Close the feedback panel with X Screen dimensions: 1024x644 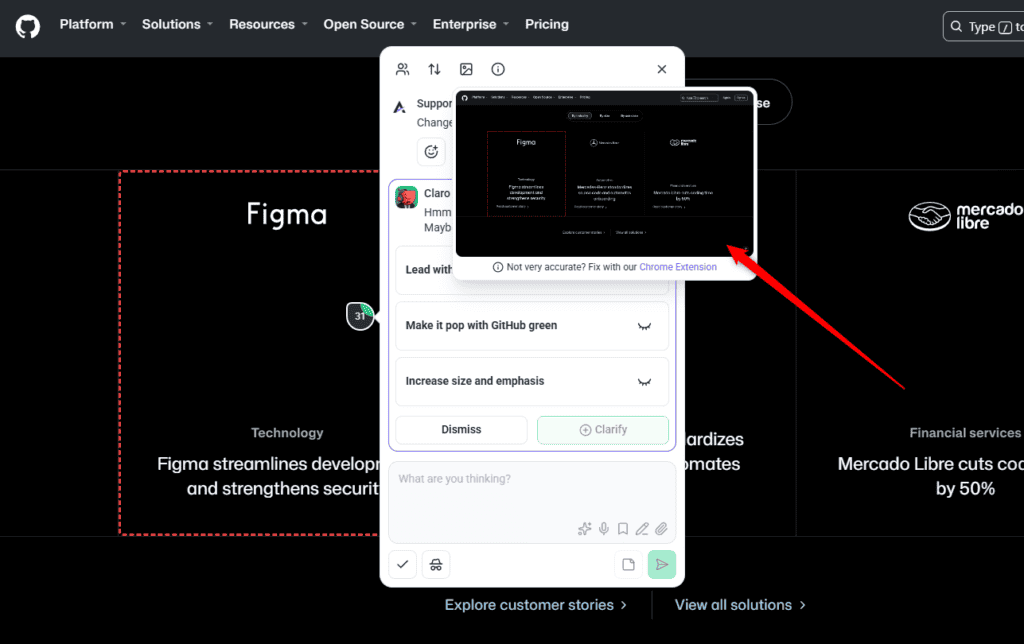pyautogui.click(x=662, y=69)
